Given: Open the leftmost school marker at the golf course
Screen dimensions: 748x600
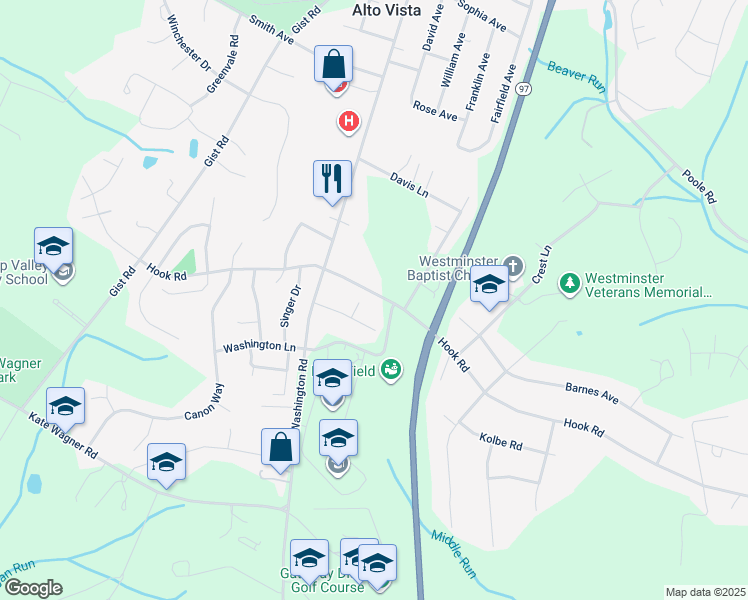Looking at the screenshot, I should coord(310,559).
